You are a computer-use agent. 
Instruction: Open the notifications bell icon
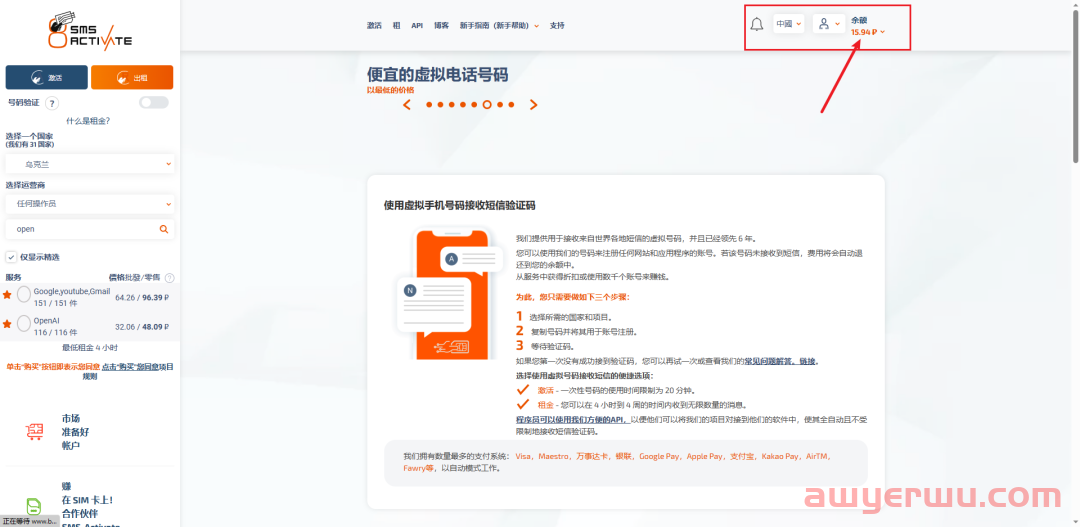click(x=756, y=24)
